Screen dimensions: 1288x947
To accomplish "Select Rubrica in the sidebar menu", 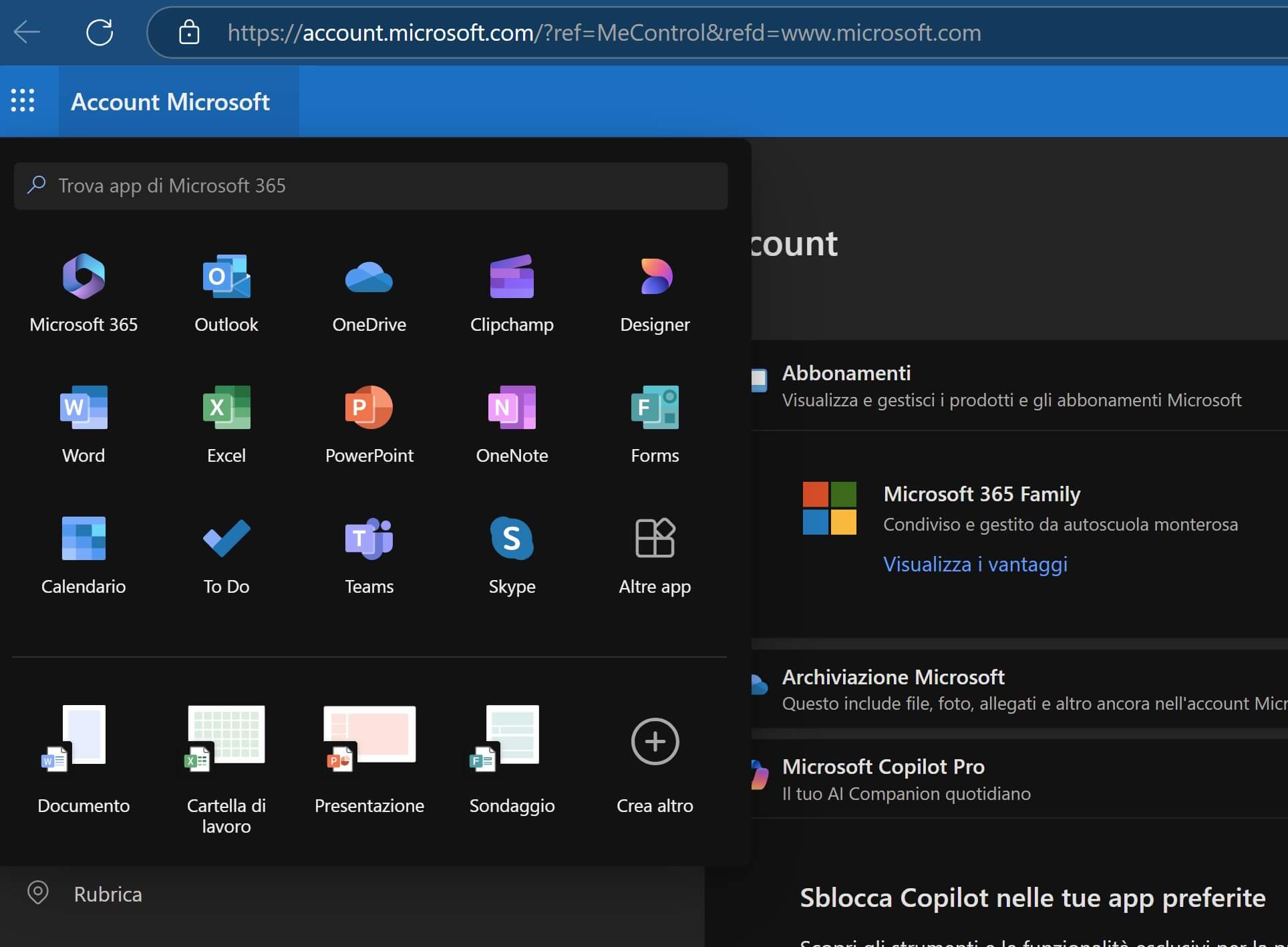I will (x=108, y=894).
